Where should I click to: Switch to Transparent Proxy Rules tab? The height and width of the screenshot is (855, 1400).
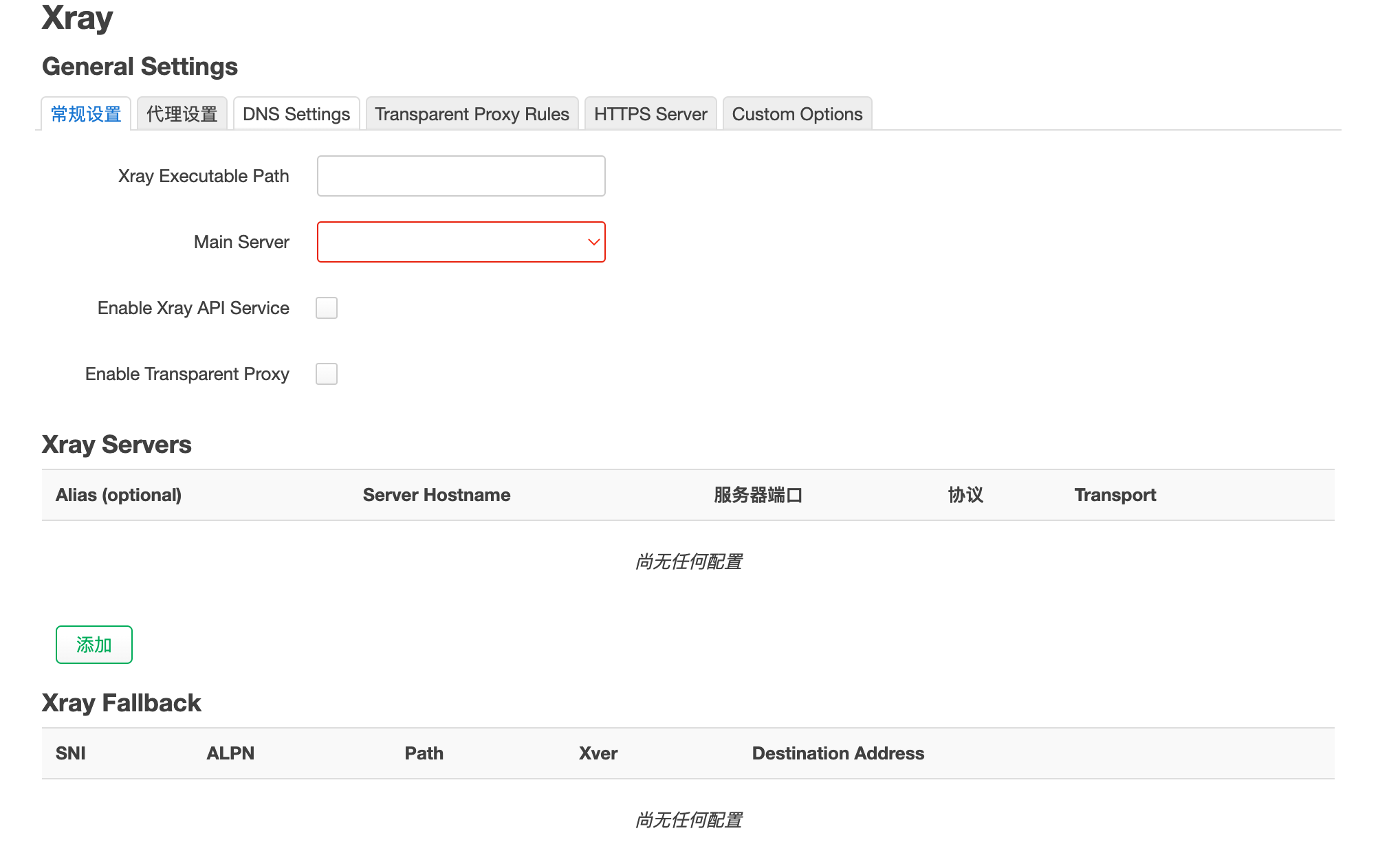[x=472, y=113]
